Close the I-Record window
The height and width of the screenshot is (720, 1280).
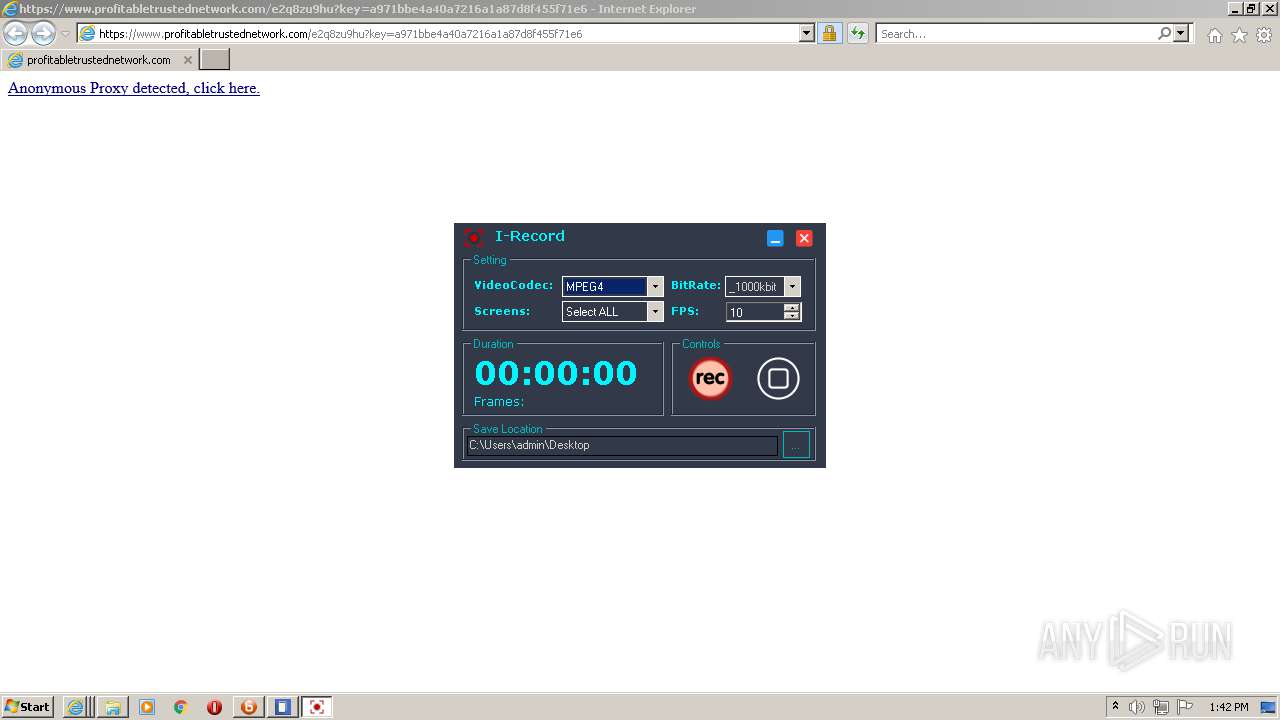point(804,238)
